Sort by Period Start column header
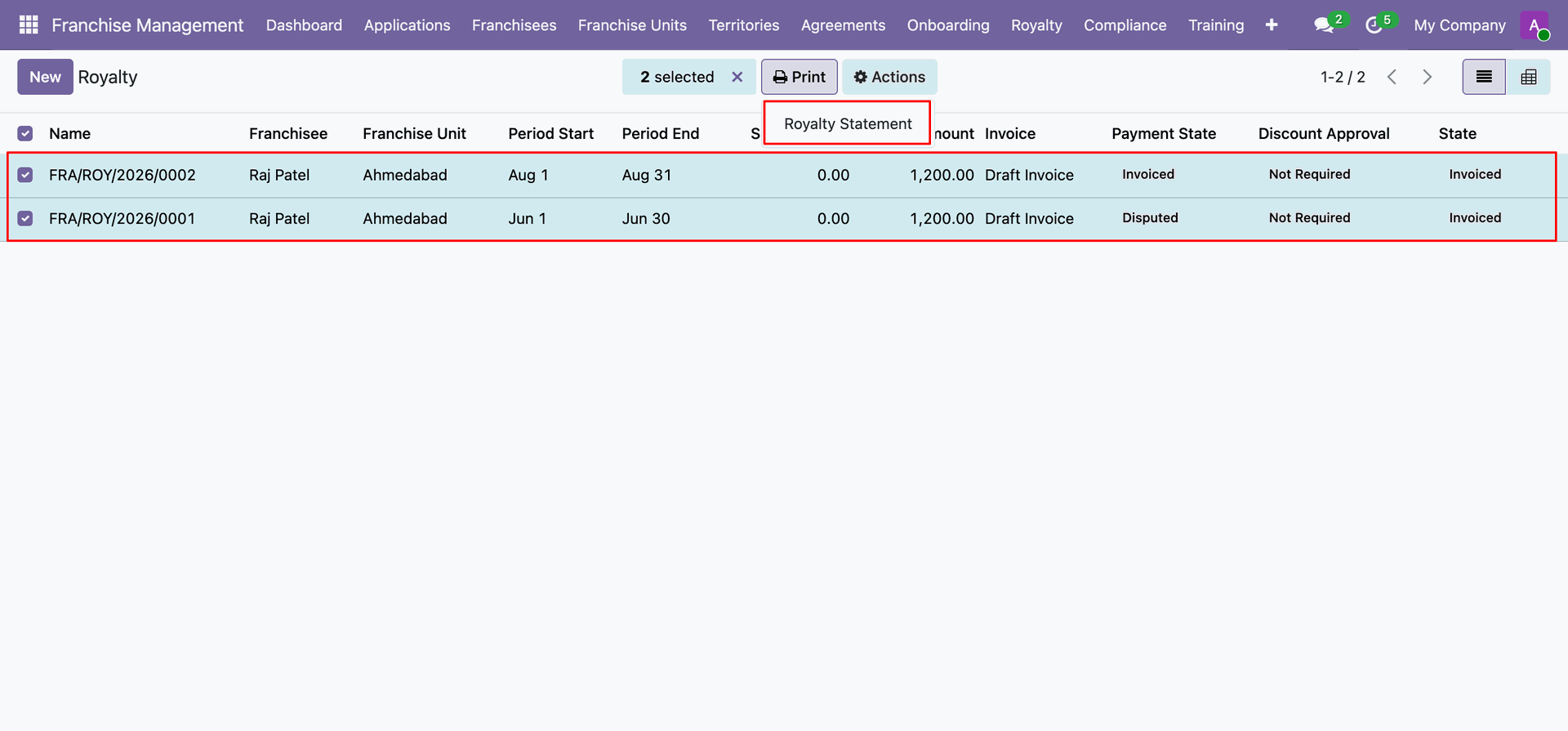 pos(550,133)
